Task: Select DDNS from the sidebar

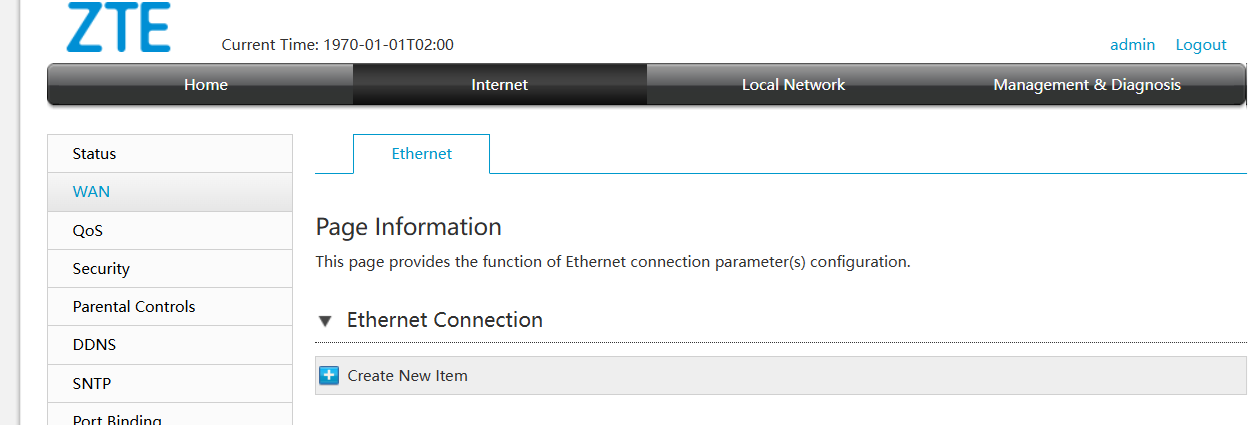Action: (94, 345)
